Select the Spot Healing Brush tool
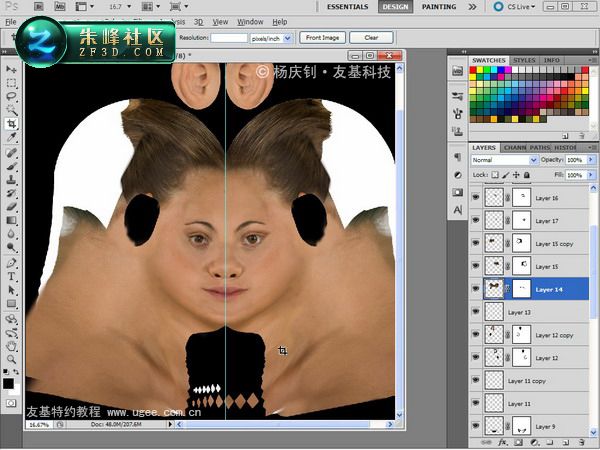 [x=11, y=153]
